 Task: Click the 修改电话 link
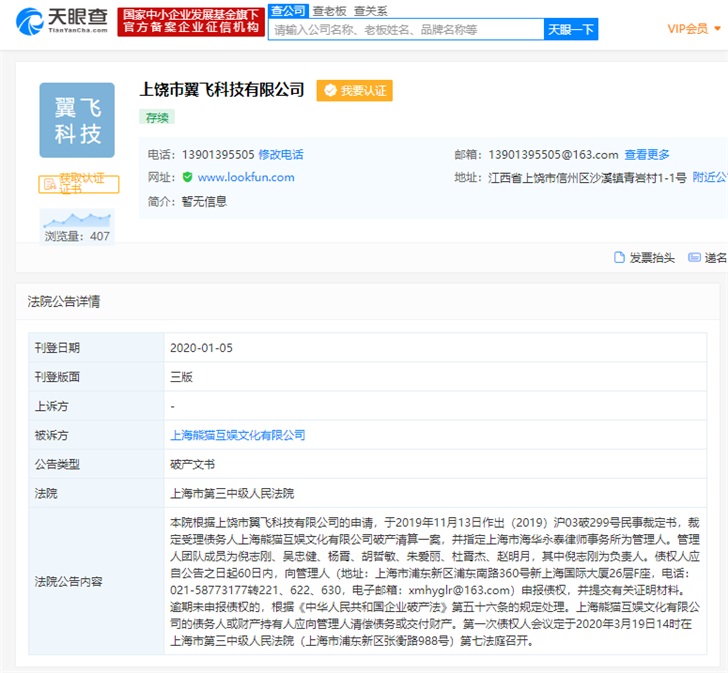[x=281, y=154]
